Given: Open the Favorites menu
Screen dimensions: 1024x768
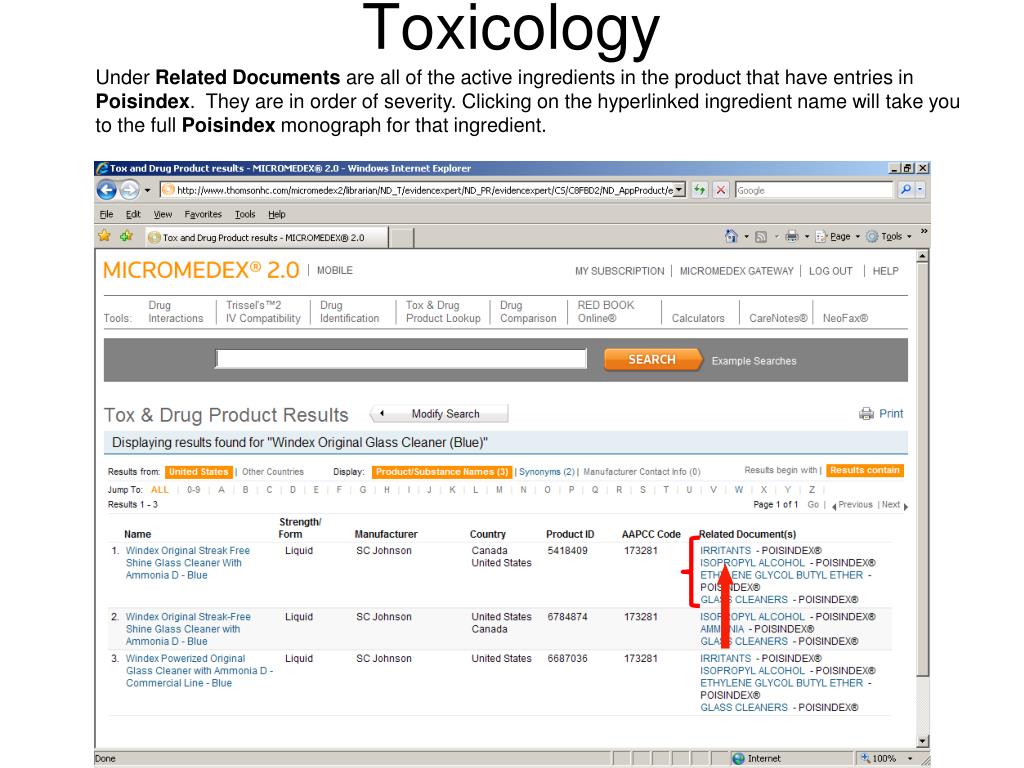Looking at the screenshot, I should [203, 214].
